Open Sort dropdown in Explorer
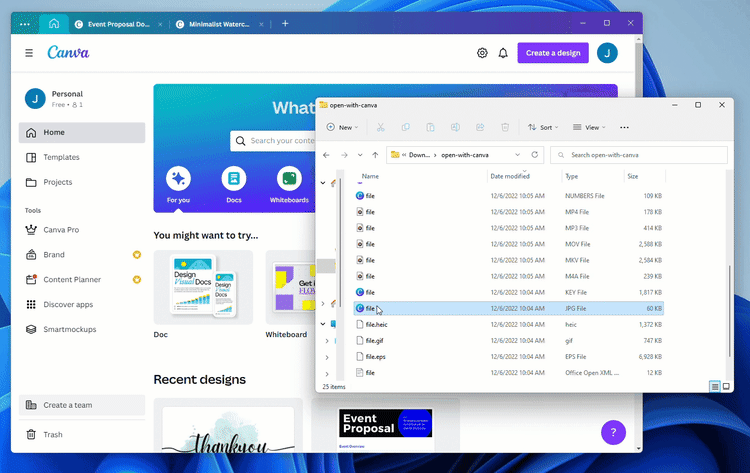 click(x=543, y=127)
